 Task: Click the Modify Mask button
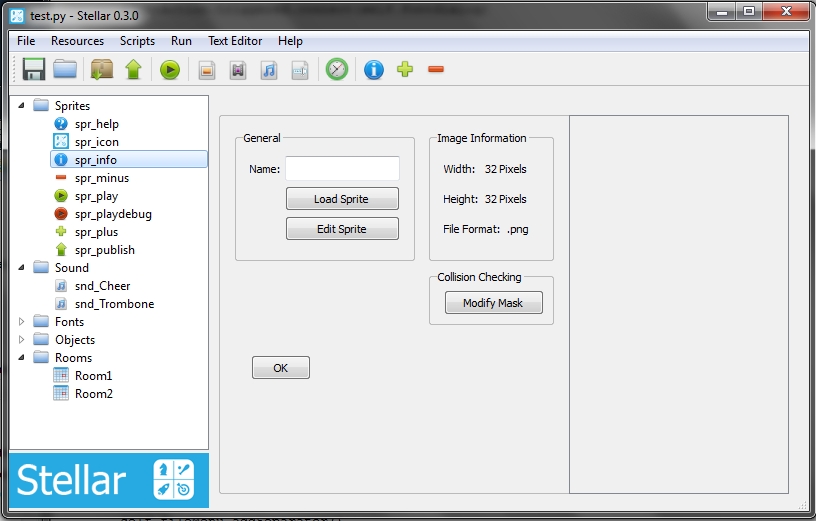pos(493,303)
